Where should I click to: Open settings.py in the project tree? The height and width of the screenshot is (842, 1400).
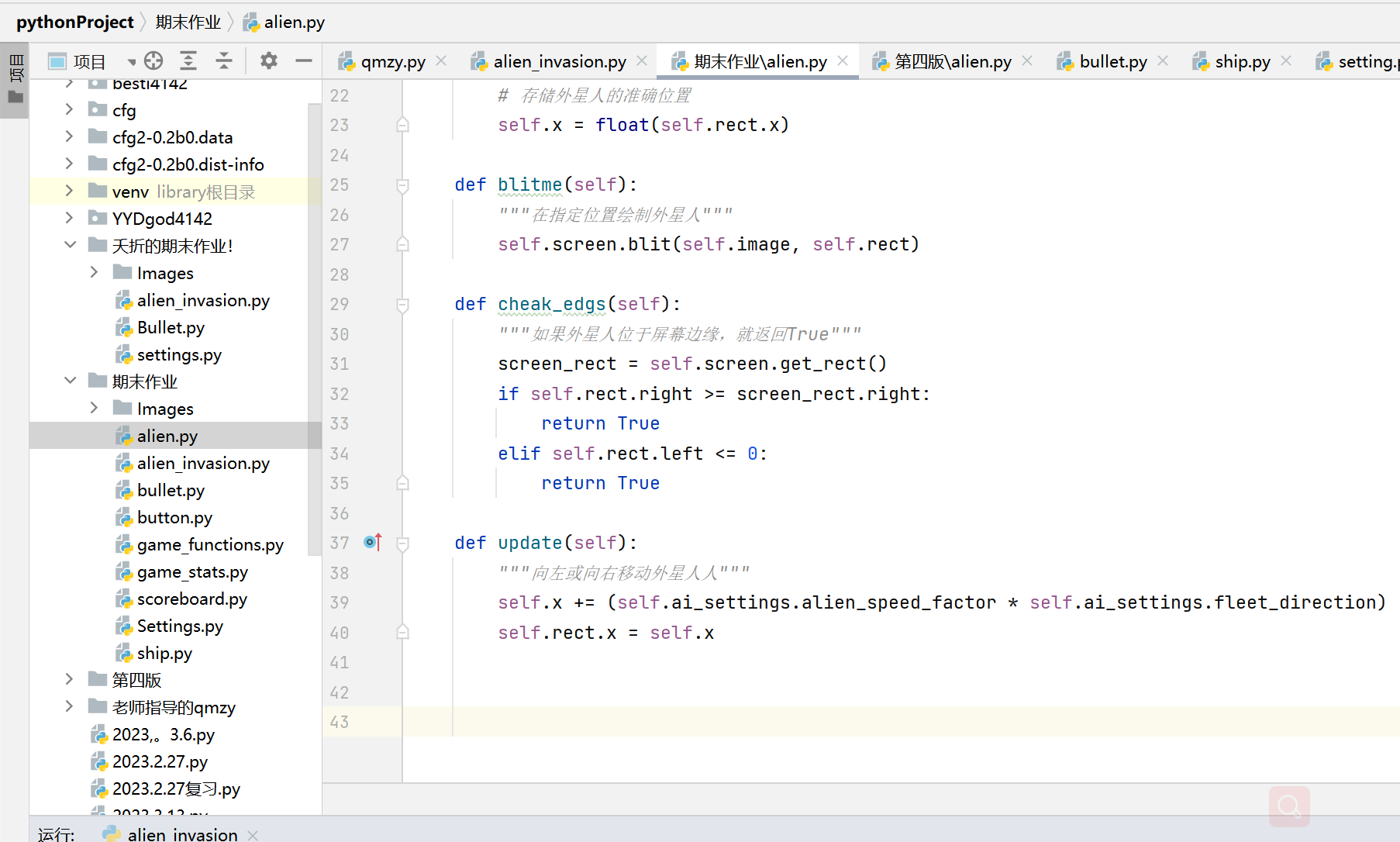pos(179,354)
